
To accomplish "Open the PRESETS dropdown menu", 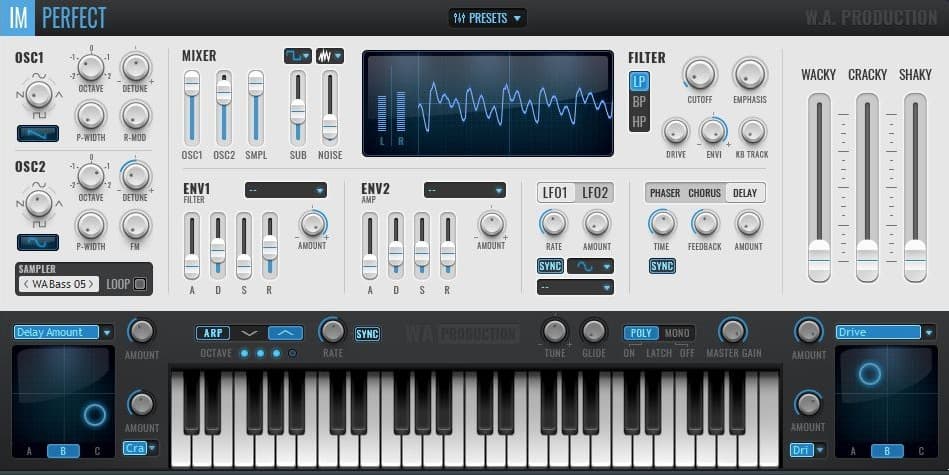I will point(487,18).
